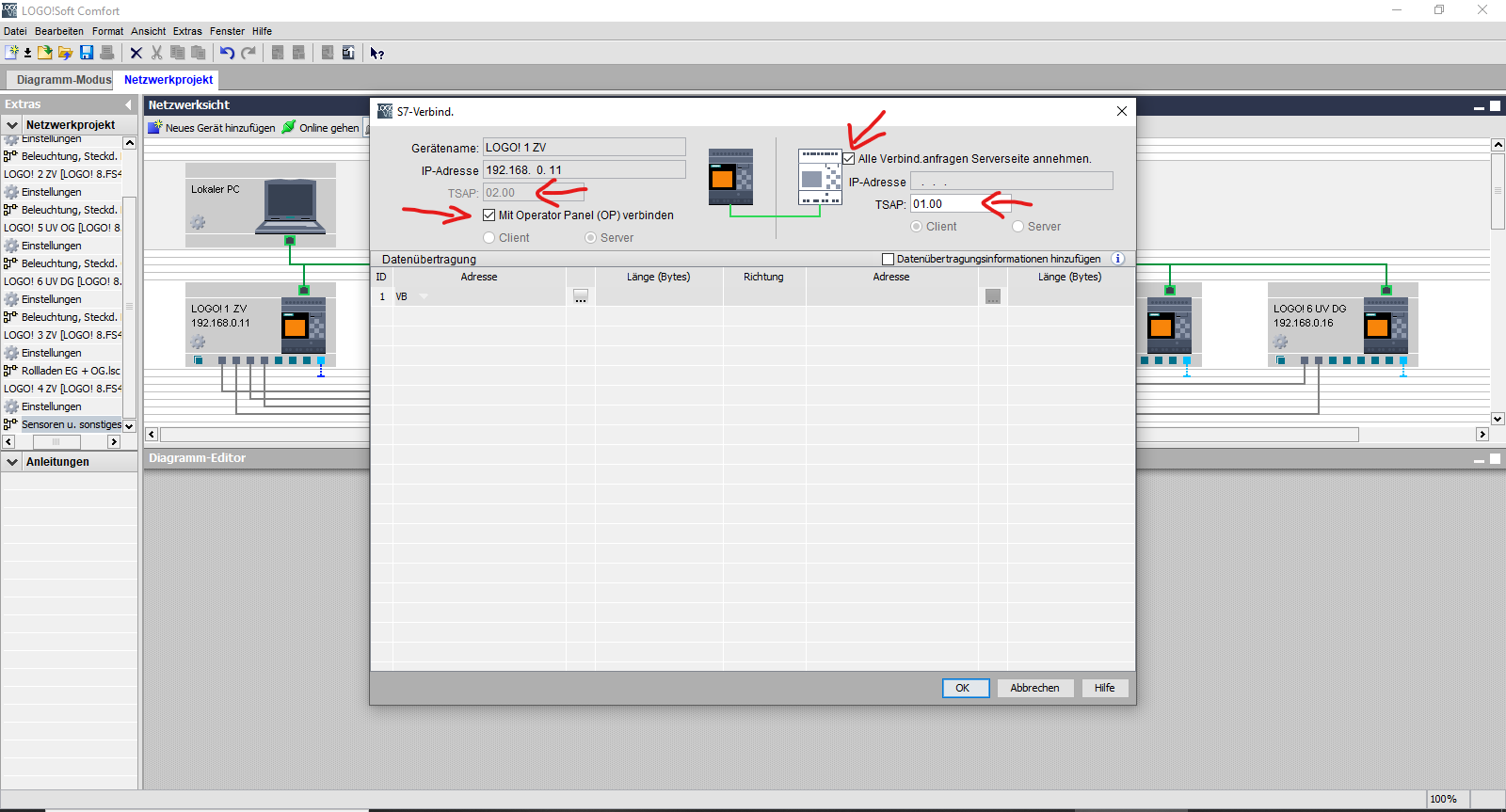The width and height of the screenshot is (1506, 812).
Task: Click the gear icon on LOGO! 1 ZV device
Action: [198, 342]
